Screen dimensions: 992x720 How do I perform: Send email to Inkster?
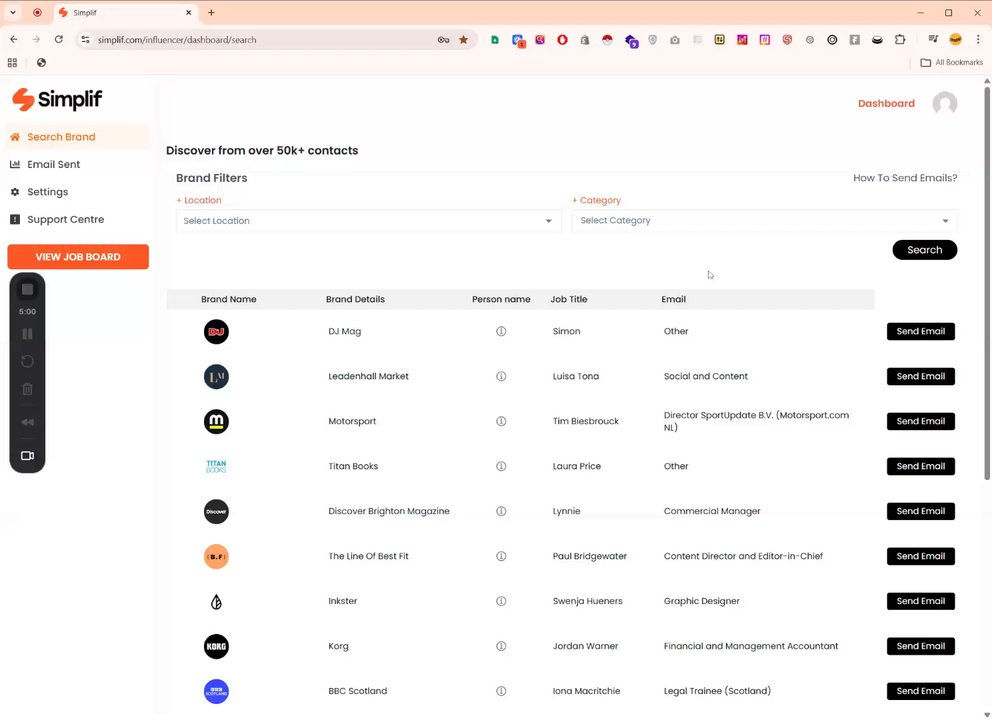[x=921, y=601]
